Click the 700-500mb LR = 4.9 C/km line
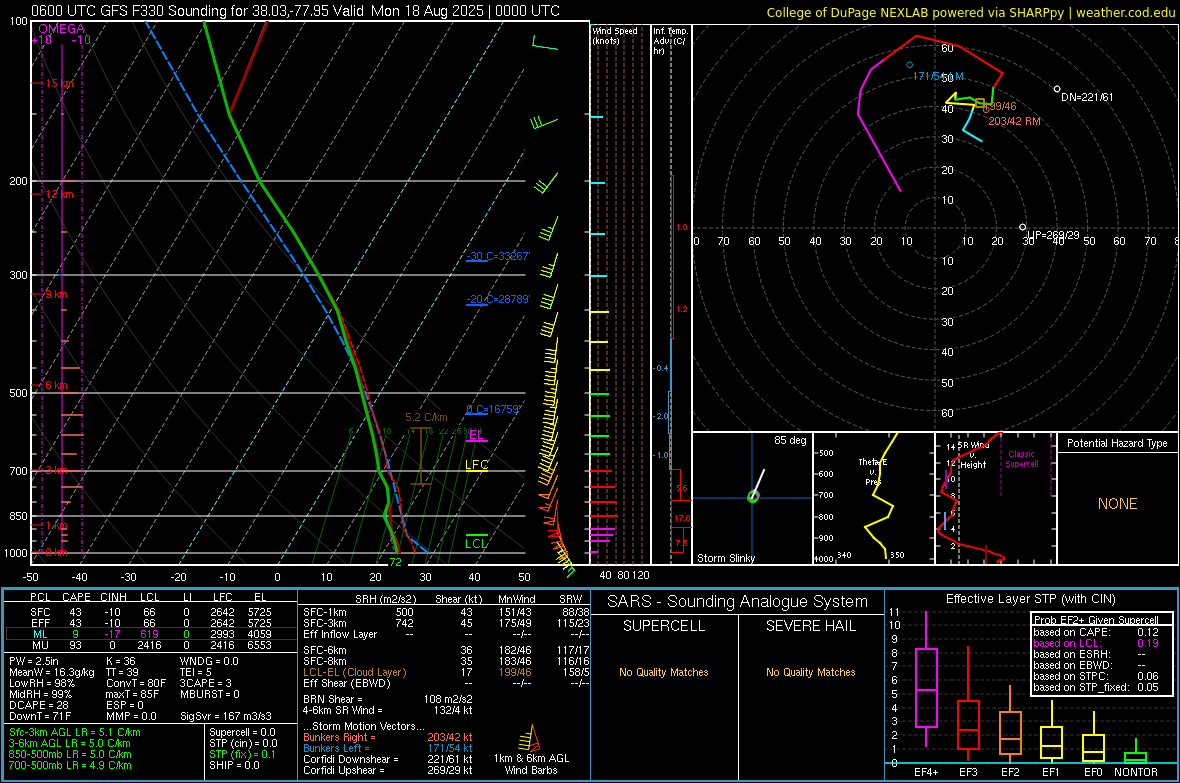1180x783 pixels. [70, 765]
